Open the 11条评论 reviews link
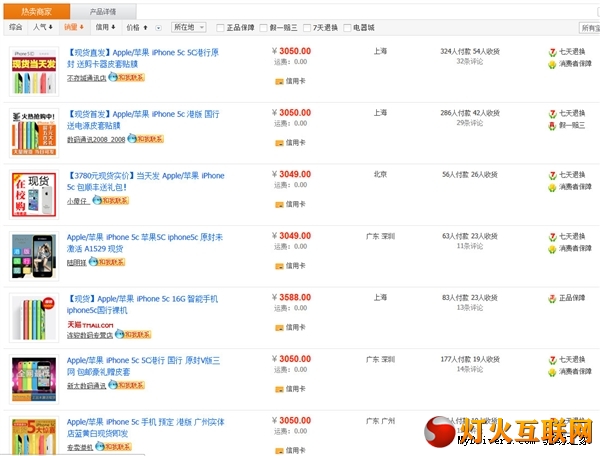This screenshot has height=456, width=600. 470,246
